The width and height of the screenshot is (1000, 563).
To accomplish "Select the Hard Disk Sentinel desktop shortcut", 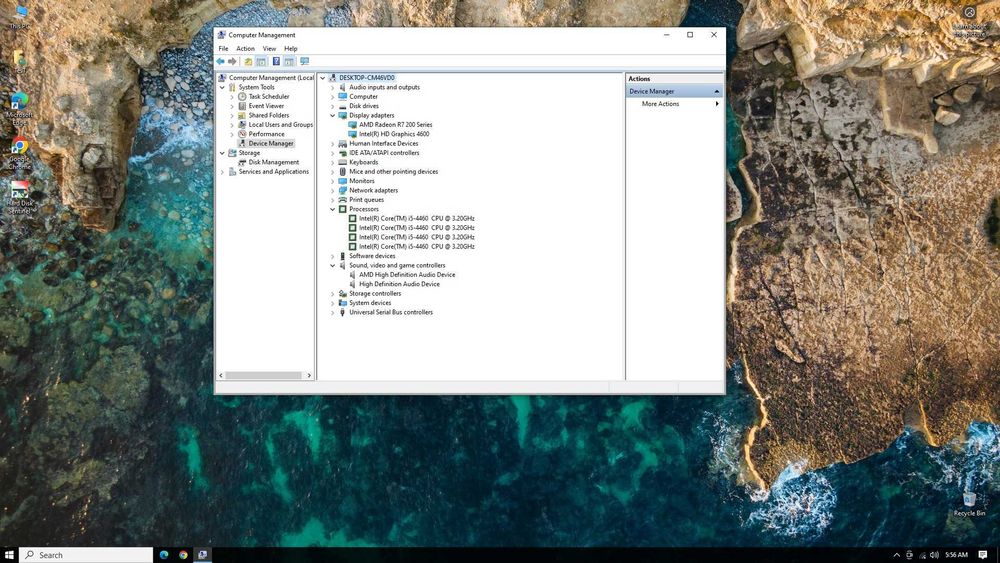I will pyautogui.click(x=19, y=198).
